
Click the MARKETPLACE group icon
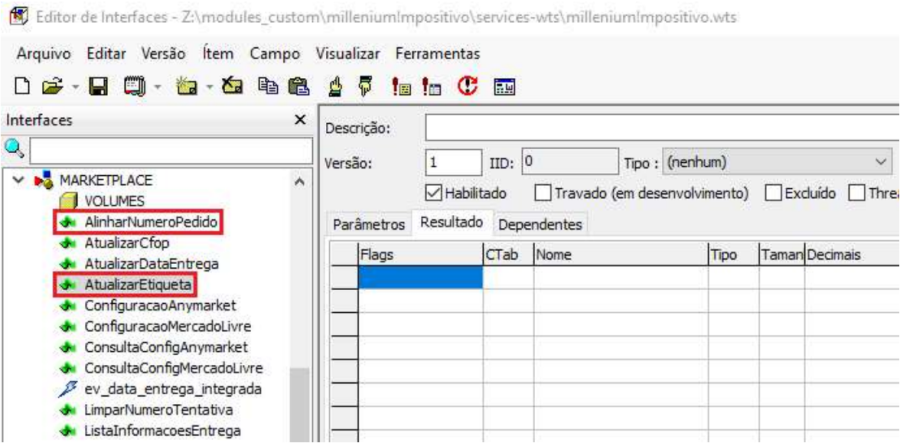(44, 180)
